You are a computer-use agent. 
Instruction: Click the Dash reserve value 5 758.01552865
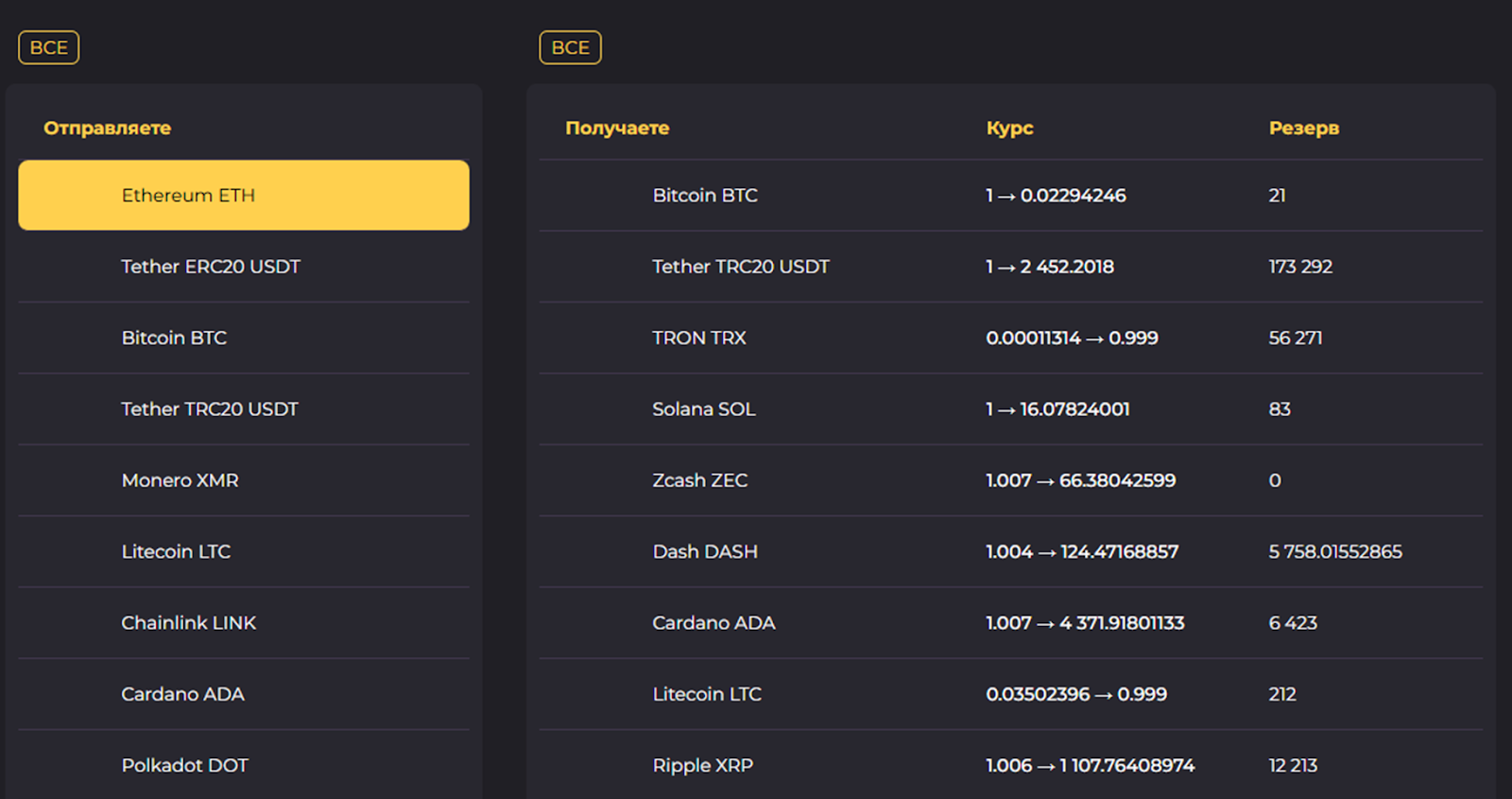click(x=1335, y=551)
